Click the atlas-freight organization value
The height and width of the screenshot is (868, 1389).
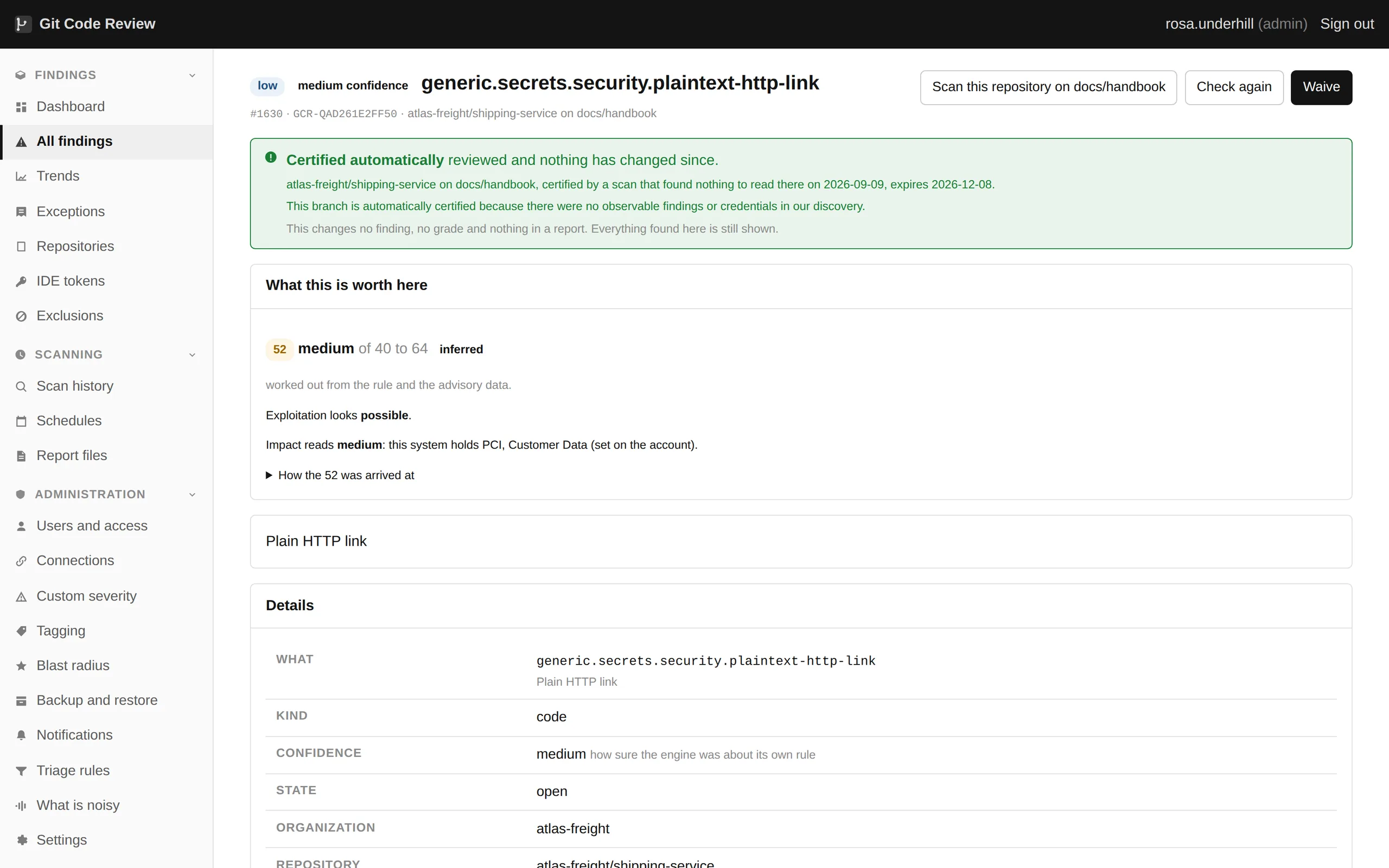(572, 829)
